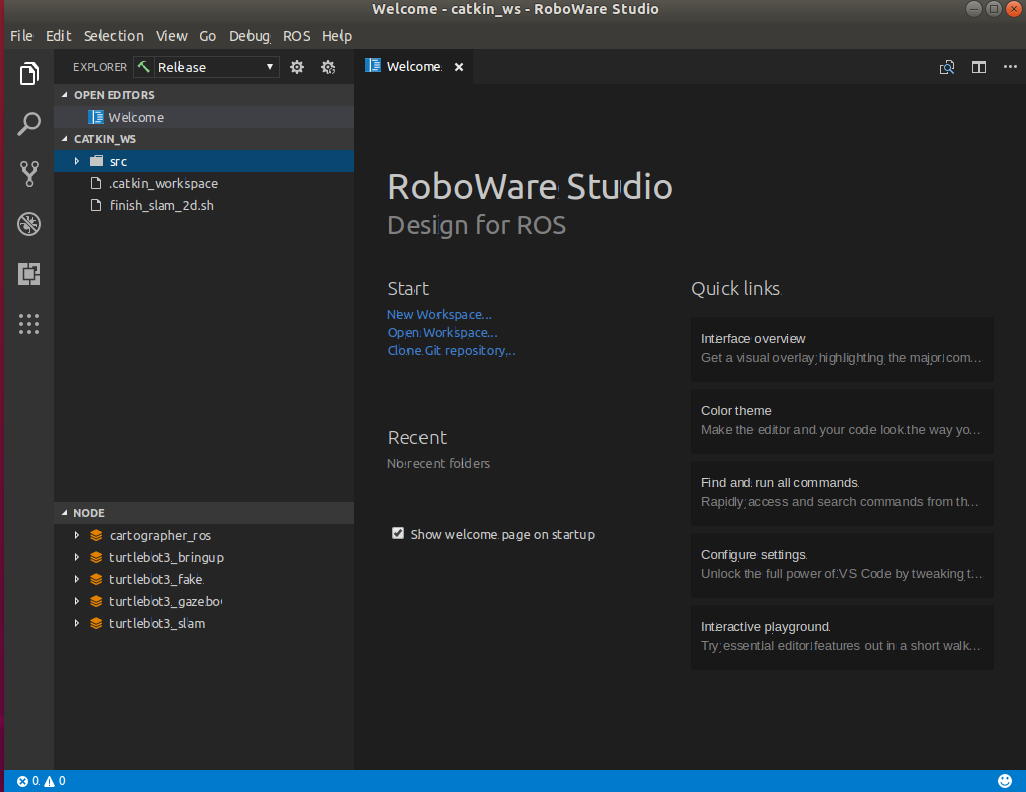Open the Go menu
This screenshot has height=792, width=1026.
tap(207, 36)
